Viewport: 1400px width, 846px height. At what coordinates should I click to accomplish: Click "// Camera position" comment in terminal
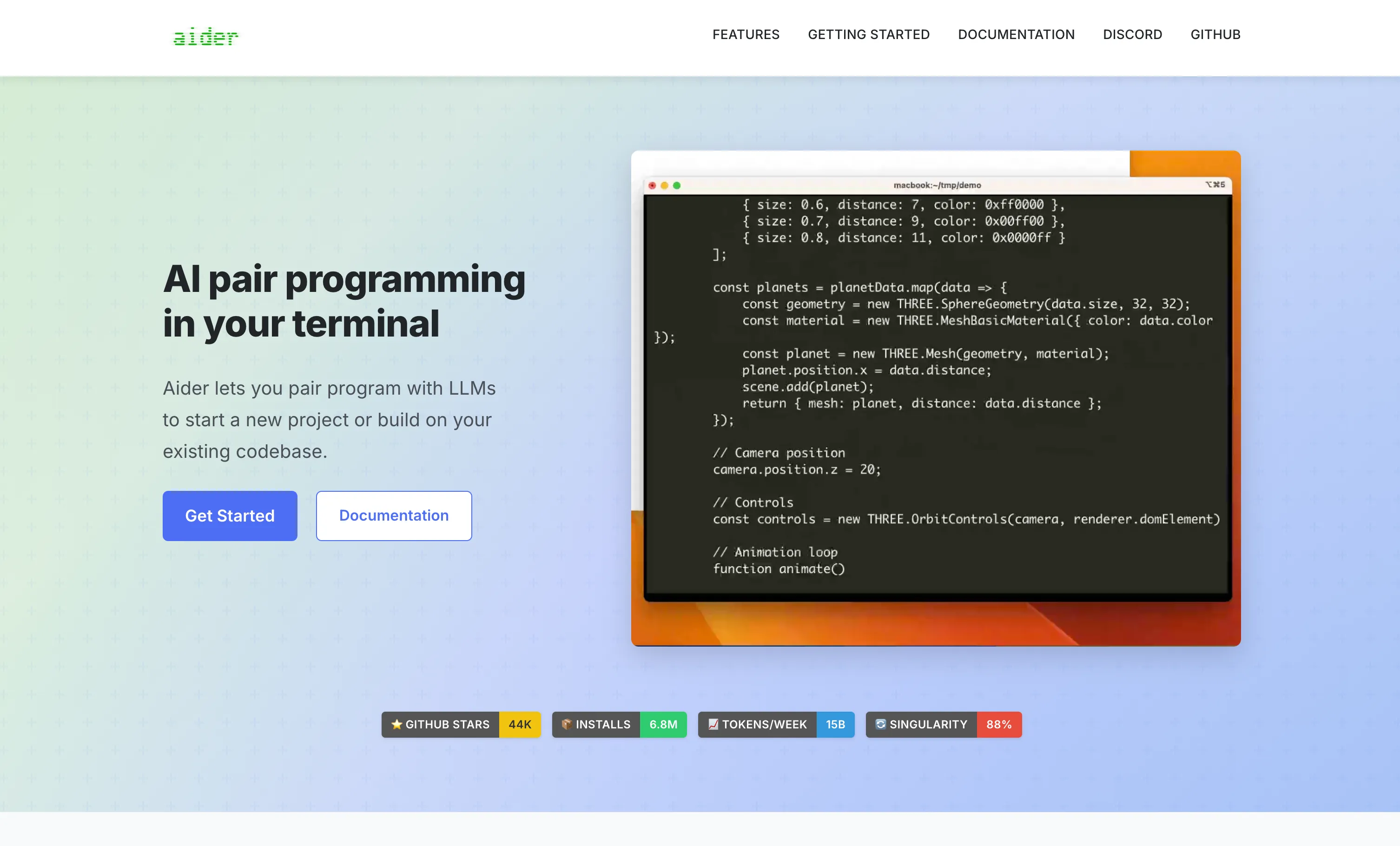coord(779,453)
